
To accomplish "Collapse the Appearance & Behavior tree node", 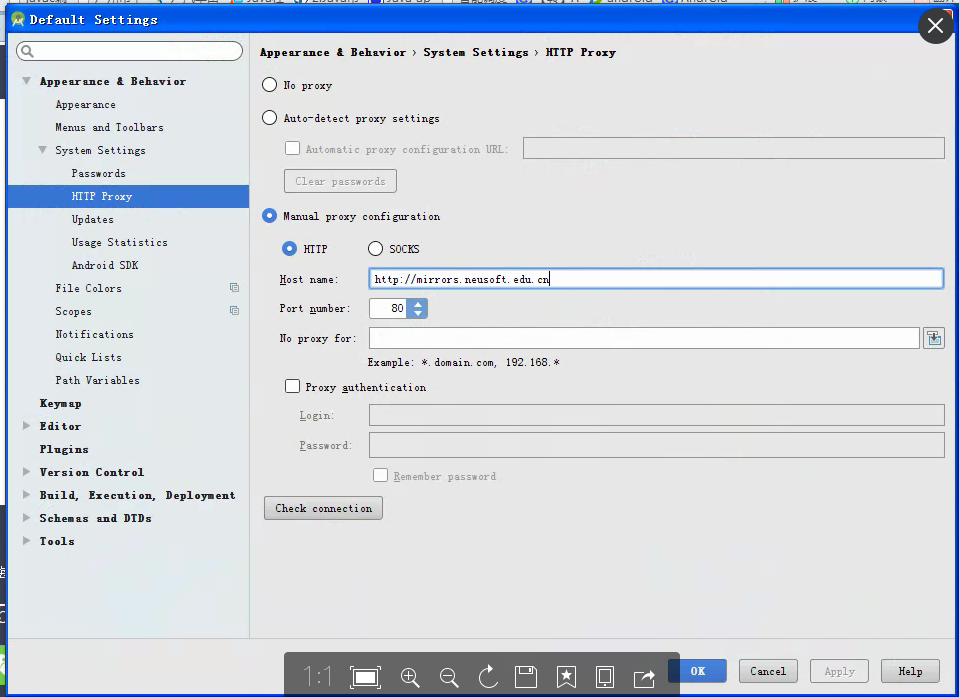I will pyautogui.click(x=26, y=81).
